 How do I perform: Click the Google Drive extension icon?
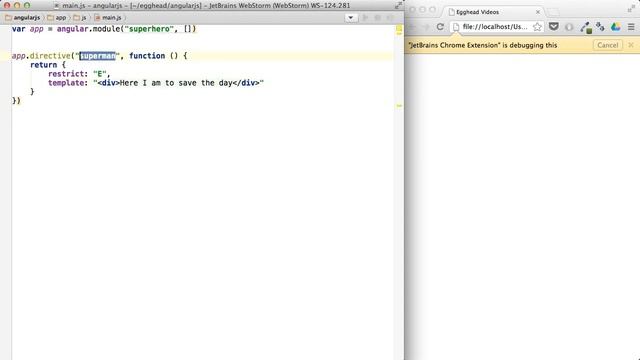coord(616,27)
